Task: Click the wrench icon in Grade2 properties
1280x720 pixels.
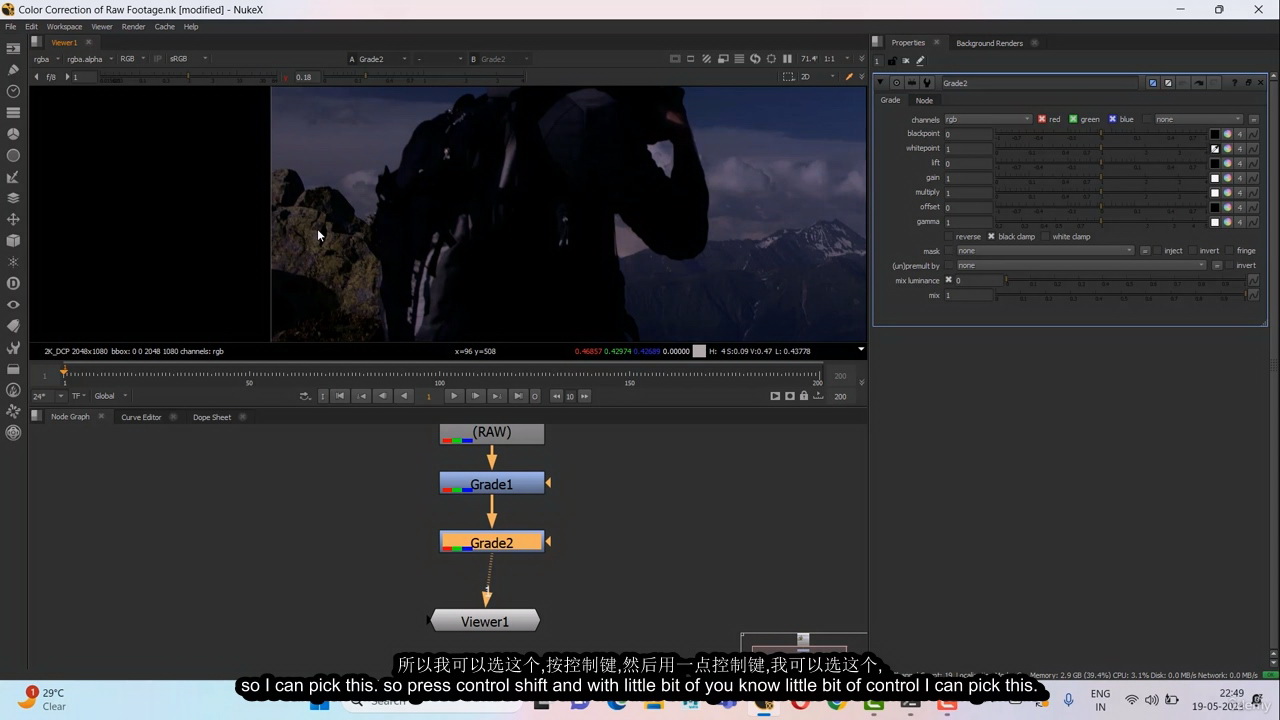Action: 926,83
